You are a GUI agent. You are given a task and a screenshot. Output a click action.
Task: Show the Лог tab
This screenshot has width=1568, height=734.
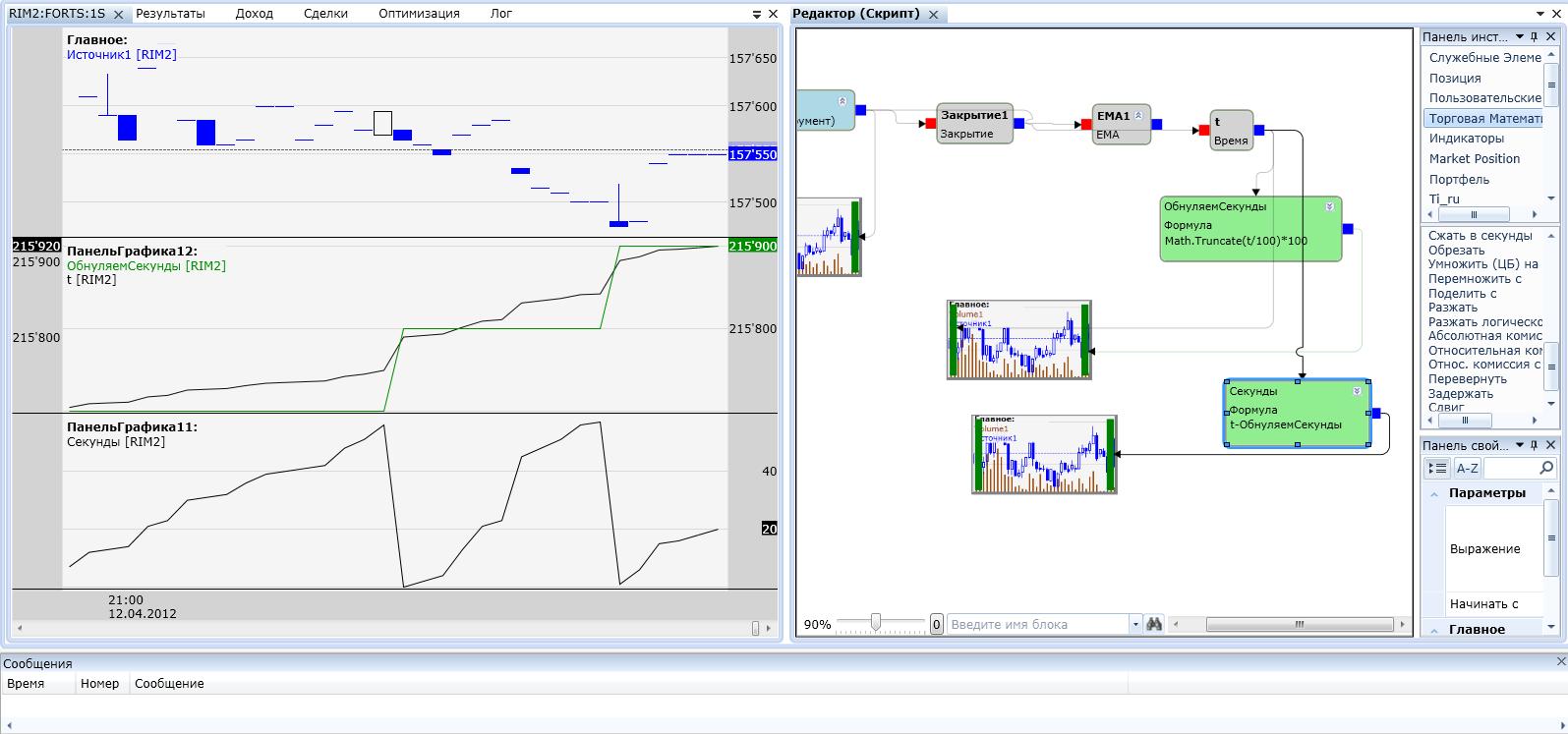500,14
